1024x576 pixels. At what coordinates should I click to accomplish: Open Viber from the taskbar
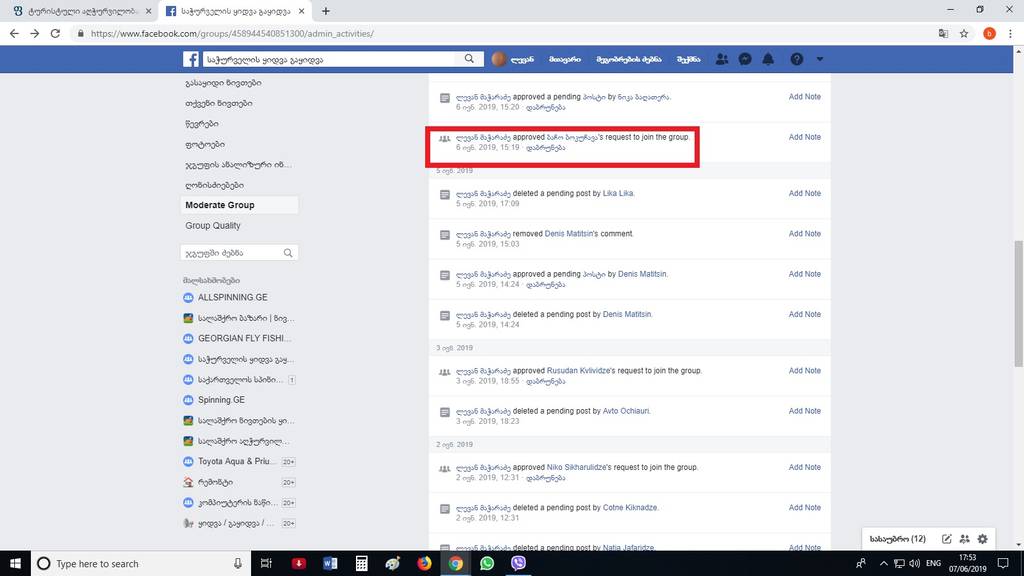pos(518,564)
